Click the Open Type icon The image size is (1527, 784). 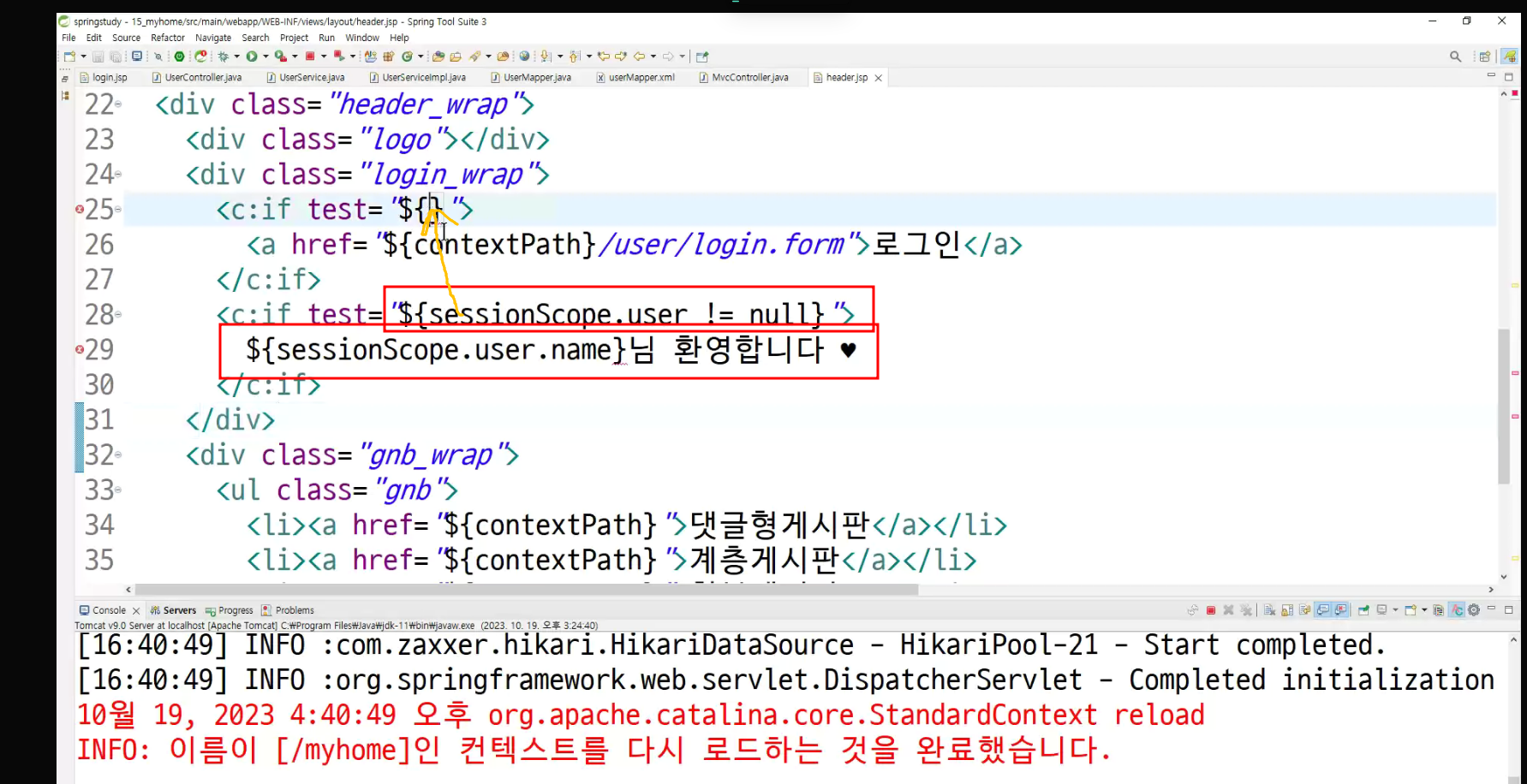438,56
